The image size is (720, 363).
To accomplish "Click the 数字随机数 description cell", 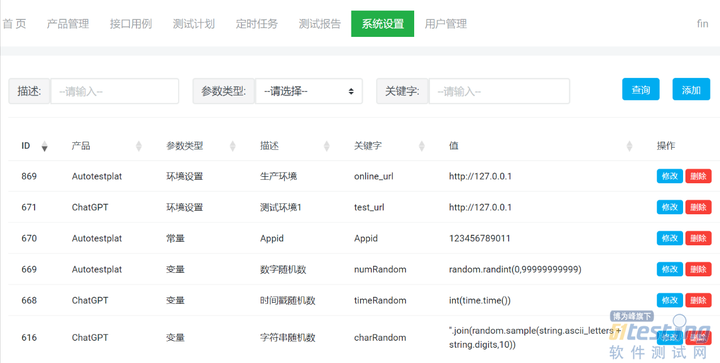I will point(283,269).
